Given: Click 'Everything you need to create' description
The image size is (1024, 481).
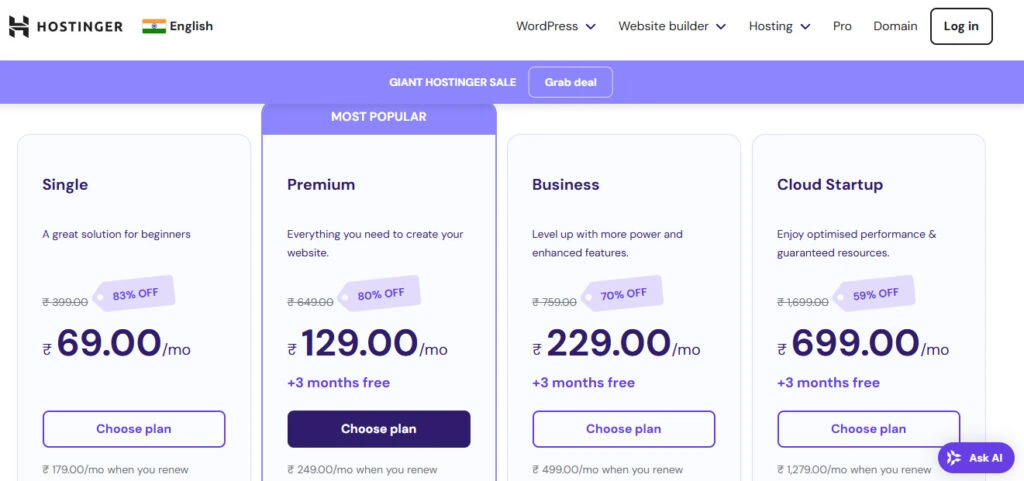Looking at the screenshot, I should coord(376,243).
